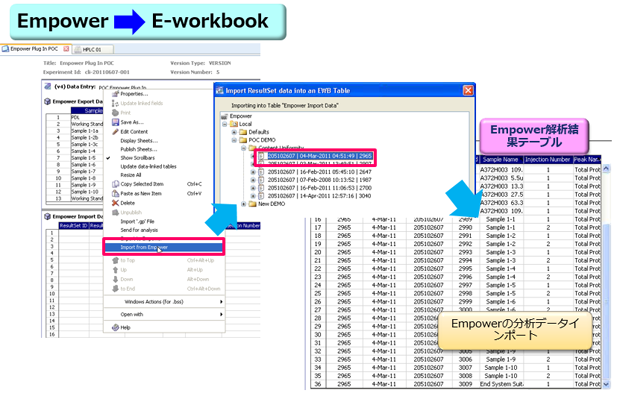Viewport: 620px width, 396px height.
Task: Click the Help icon in context menu
Action: 115,328
